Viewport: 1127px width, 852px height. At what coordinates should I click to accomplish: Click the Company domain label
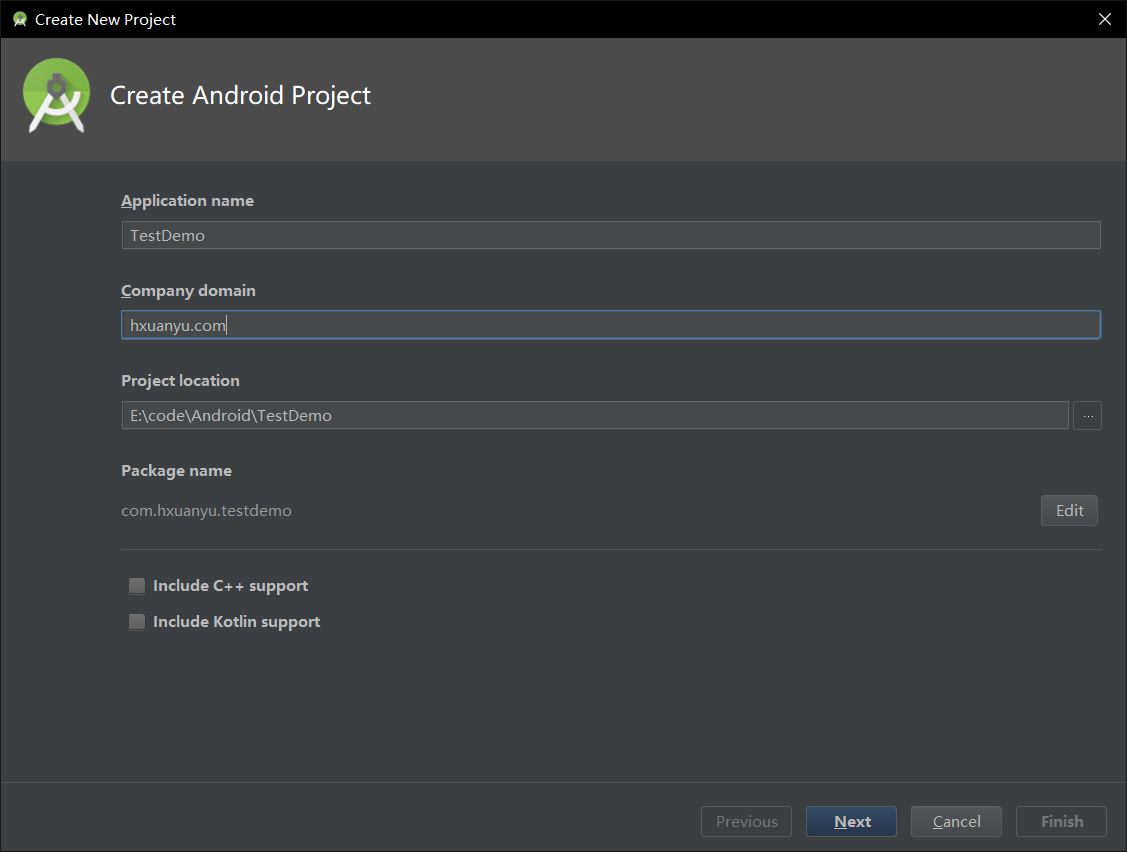click(188, 291)
